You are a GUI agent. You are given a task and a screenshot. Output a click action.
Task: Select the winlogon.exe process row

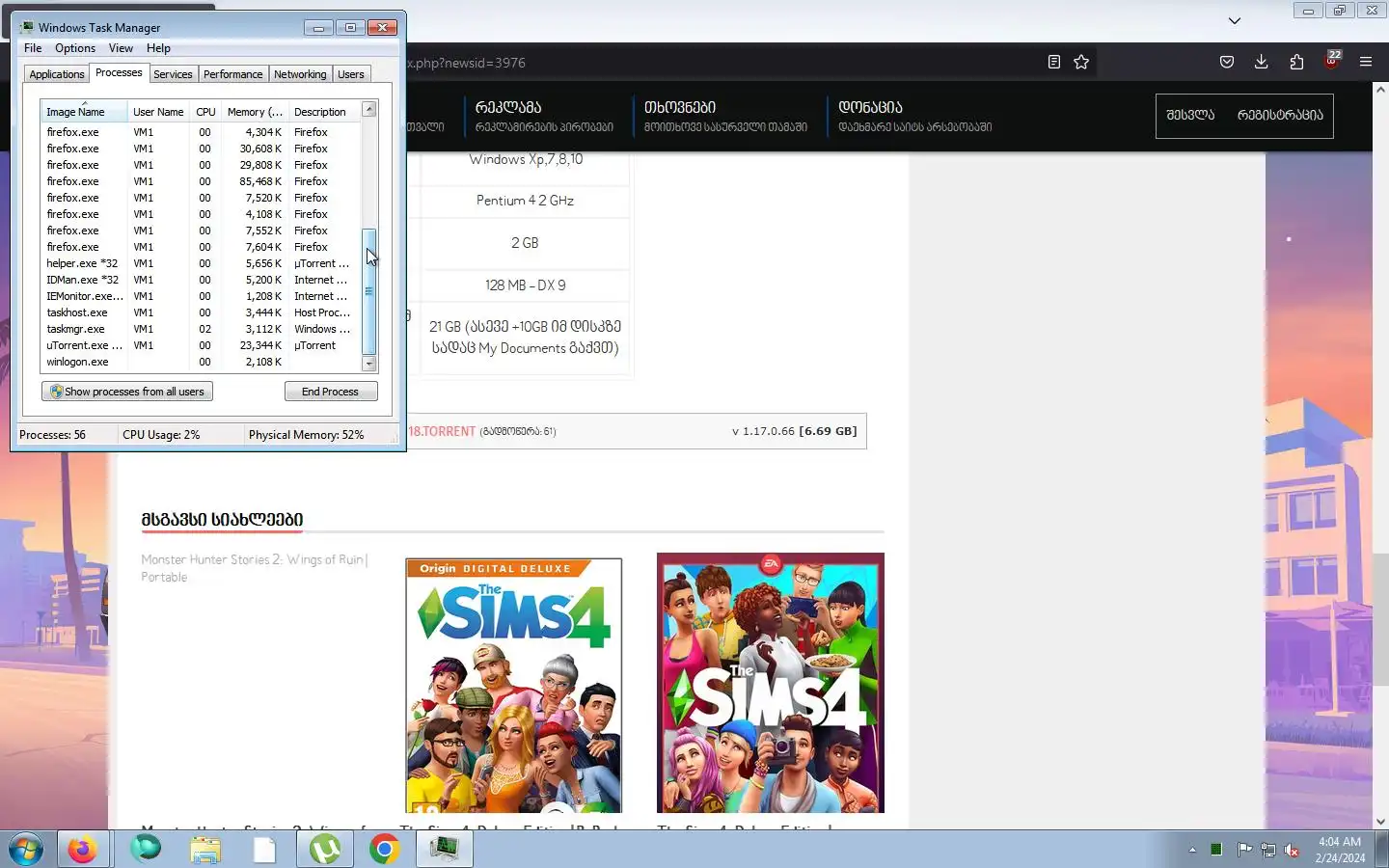point(201,362)
